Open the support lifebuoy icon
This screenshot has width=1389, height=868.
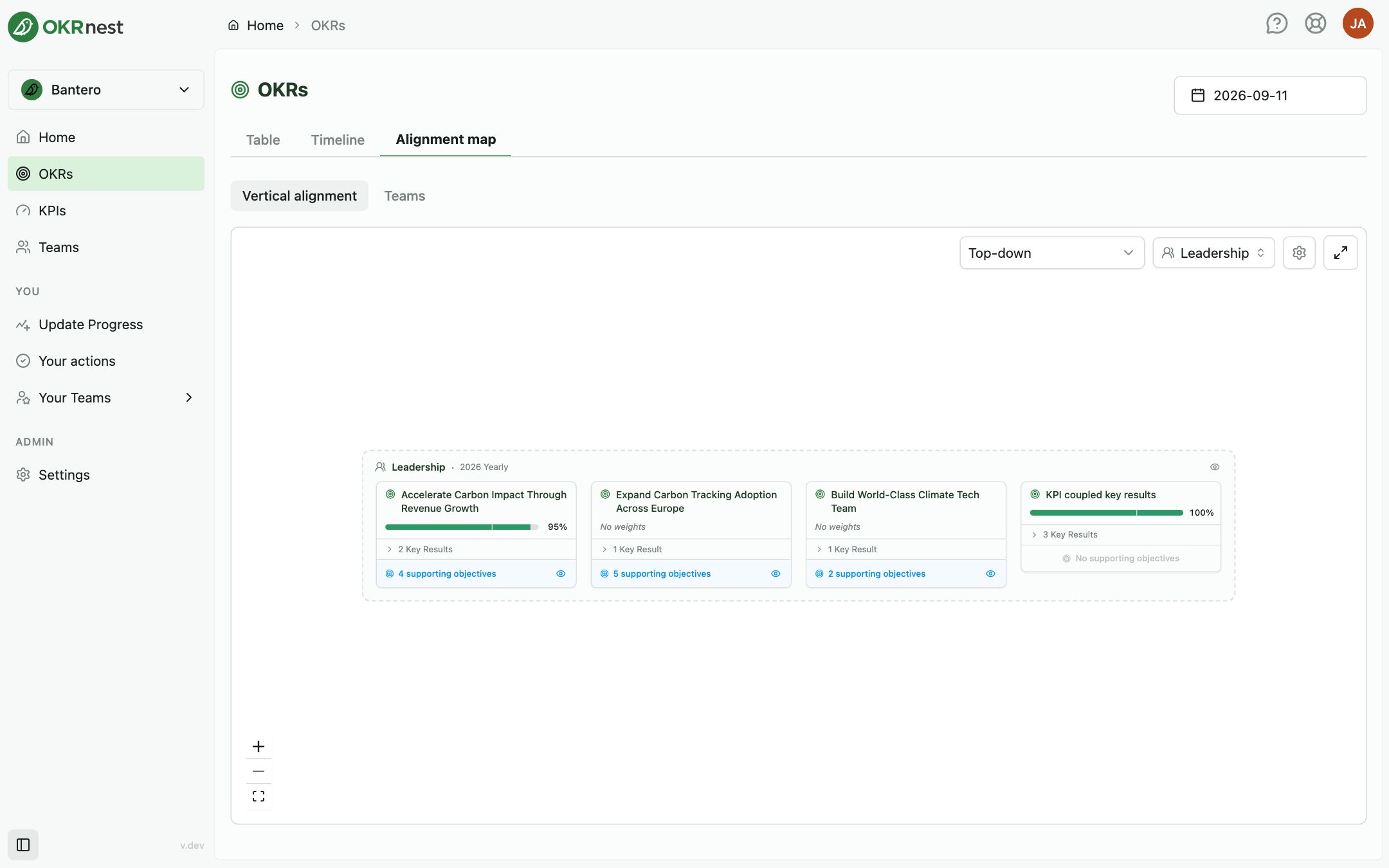pyautogui.click(x=1315, y=24)
